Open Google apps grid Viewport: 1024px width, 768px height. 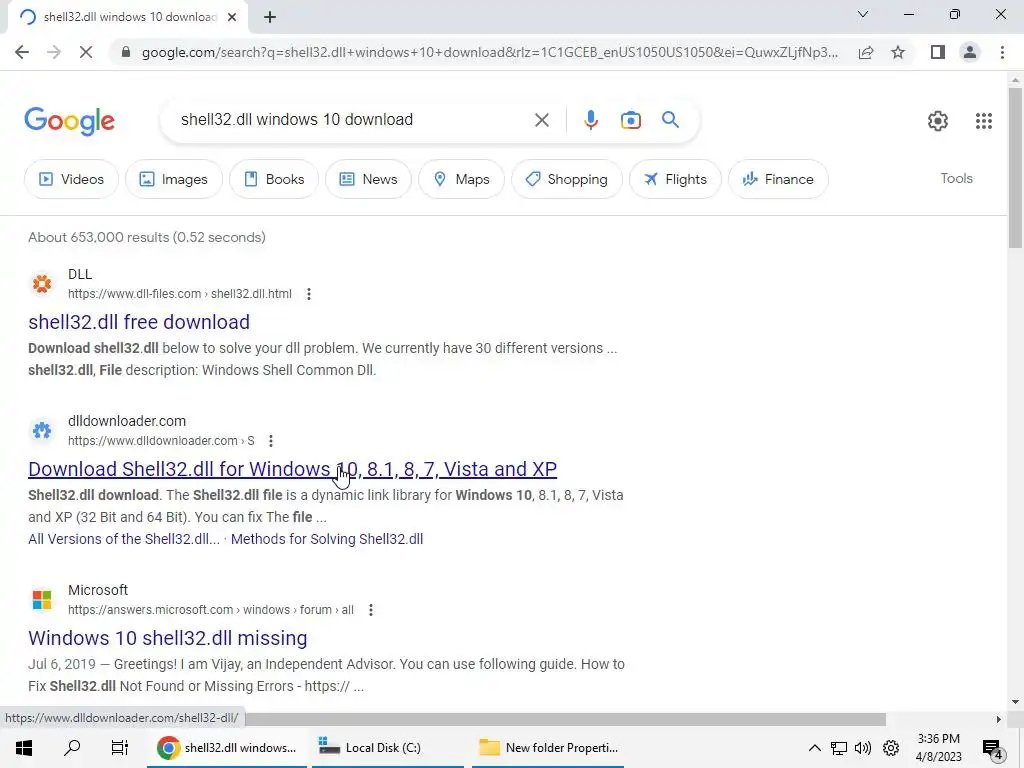click(984, 121)
